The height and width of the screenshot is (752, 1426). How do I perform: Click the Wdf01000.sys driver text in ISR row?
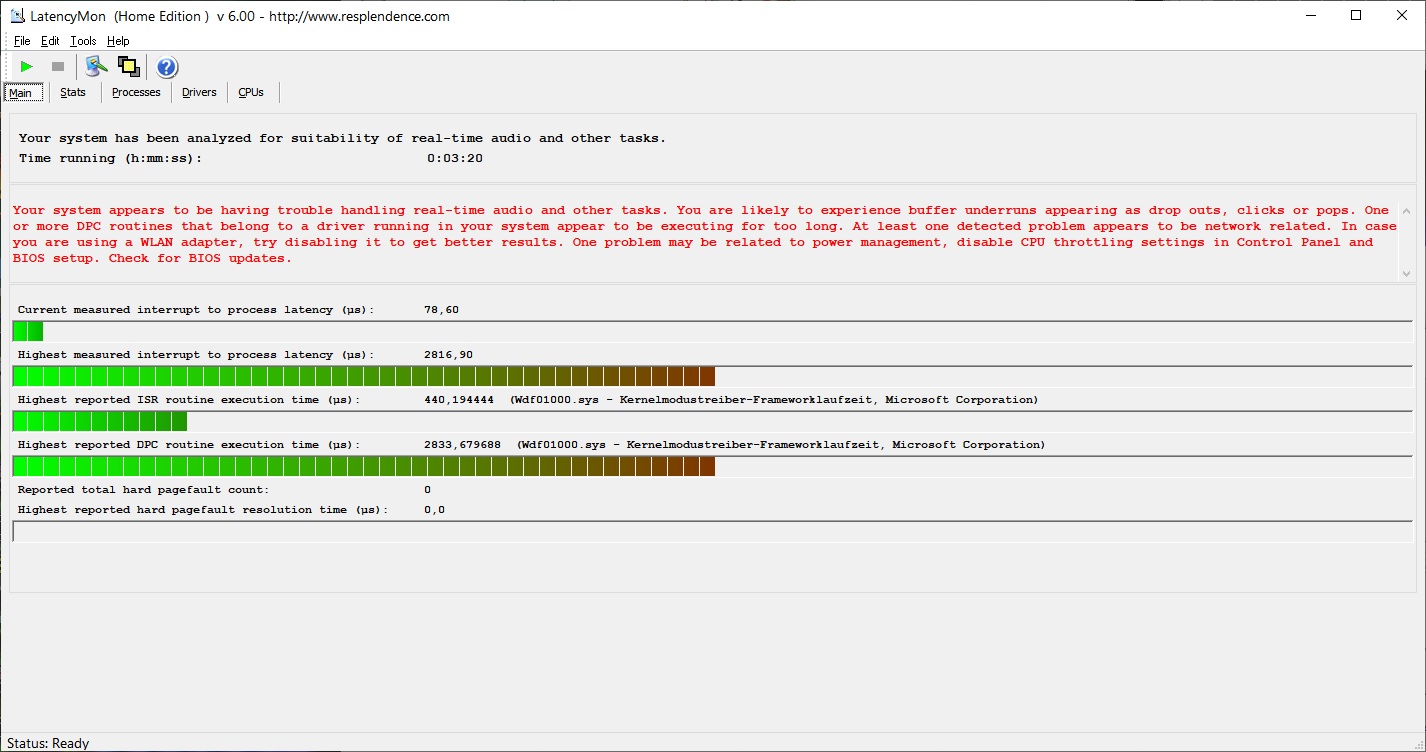tap(774, 400)
